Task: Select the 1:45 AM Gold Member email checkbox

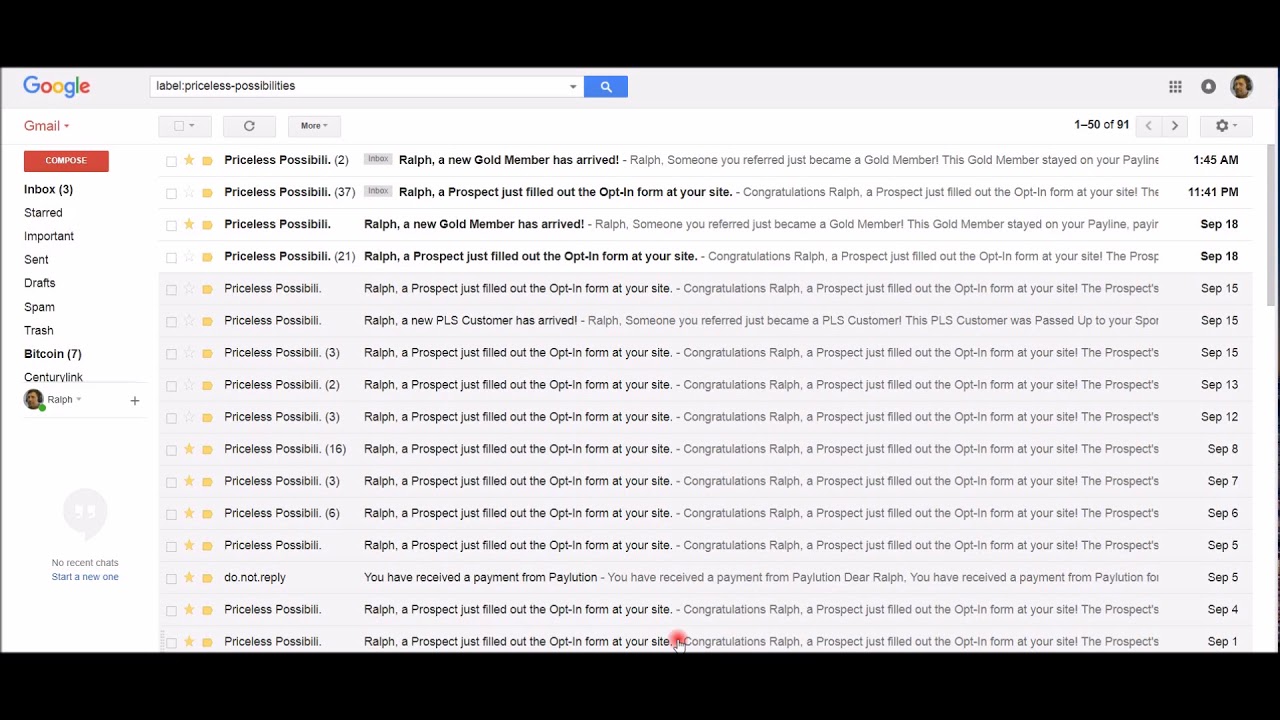Action: (x=171, y=161)
